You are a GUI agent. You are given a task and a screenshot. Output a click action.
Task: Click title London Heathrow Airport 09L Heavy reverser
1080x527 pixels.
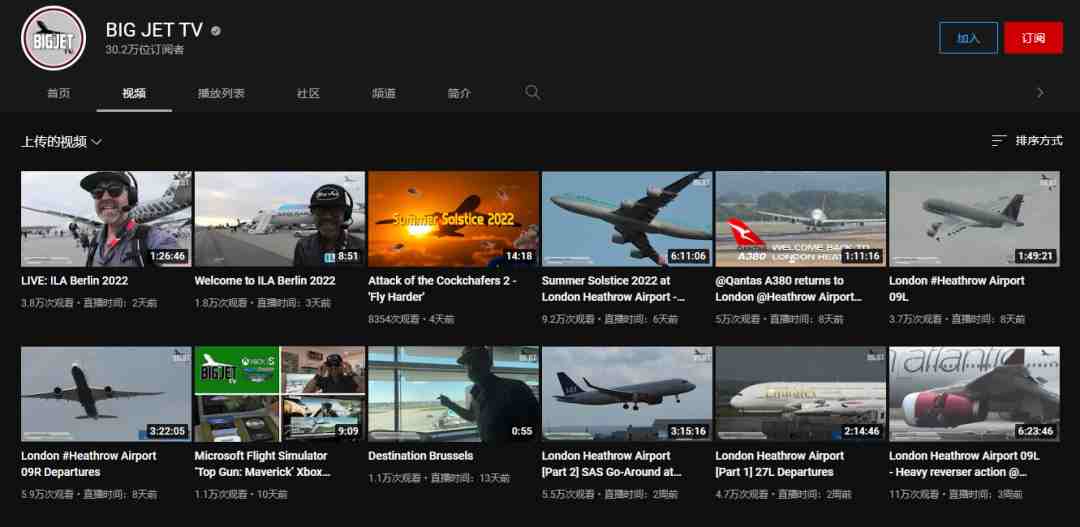click(964, 464)
